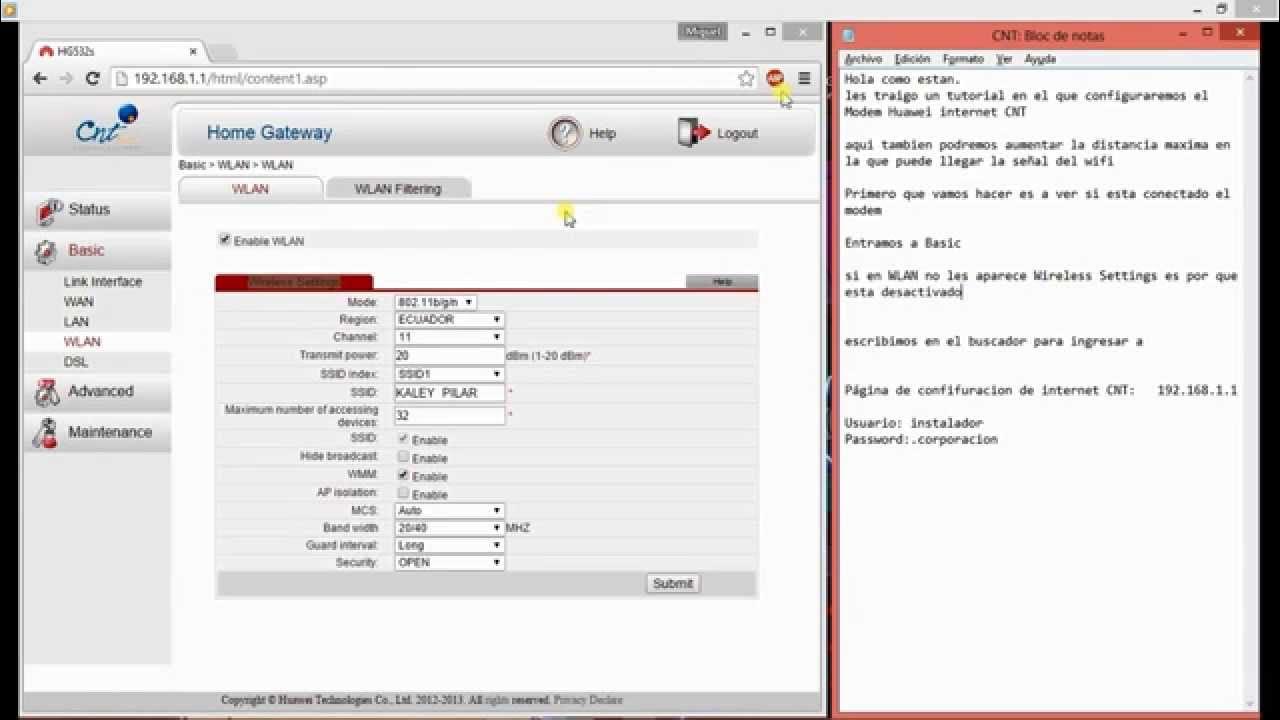
Task: Click Help button in Wireless Settings header
Action: tap(722, 283)
